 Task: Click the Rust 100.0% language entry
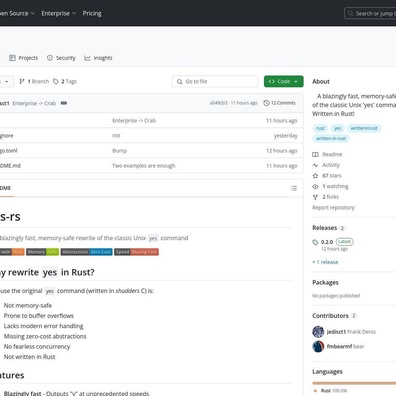tap(334, 391)
